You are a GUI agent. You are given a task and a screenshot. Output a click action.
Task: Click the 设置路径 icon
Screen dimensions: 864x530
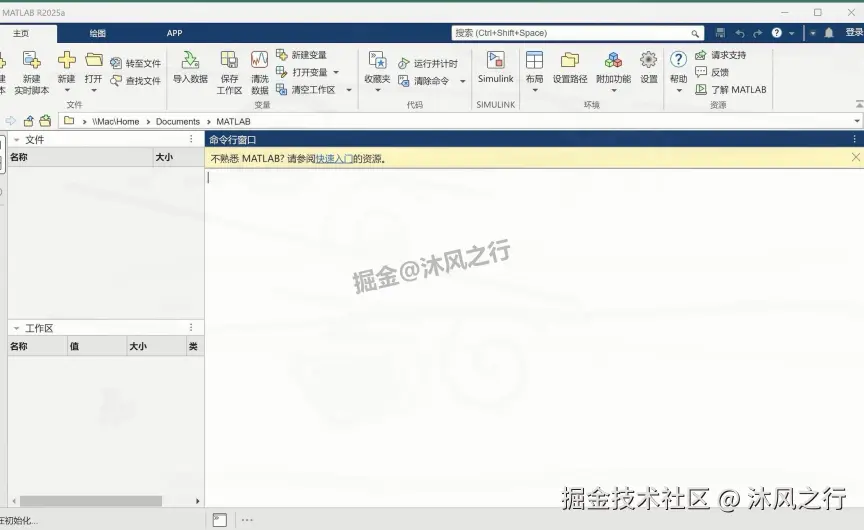tap(570, 60)
